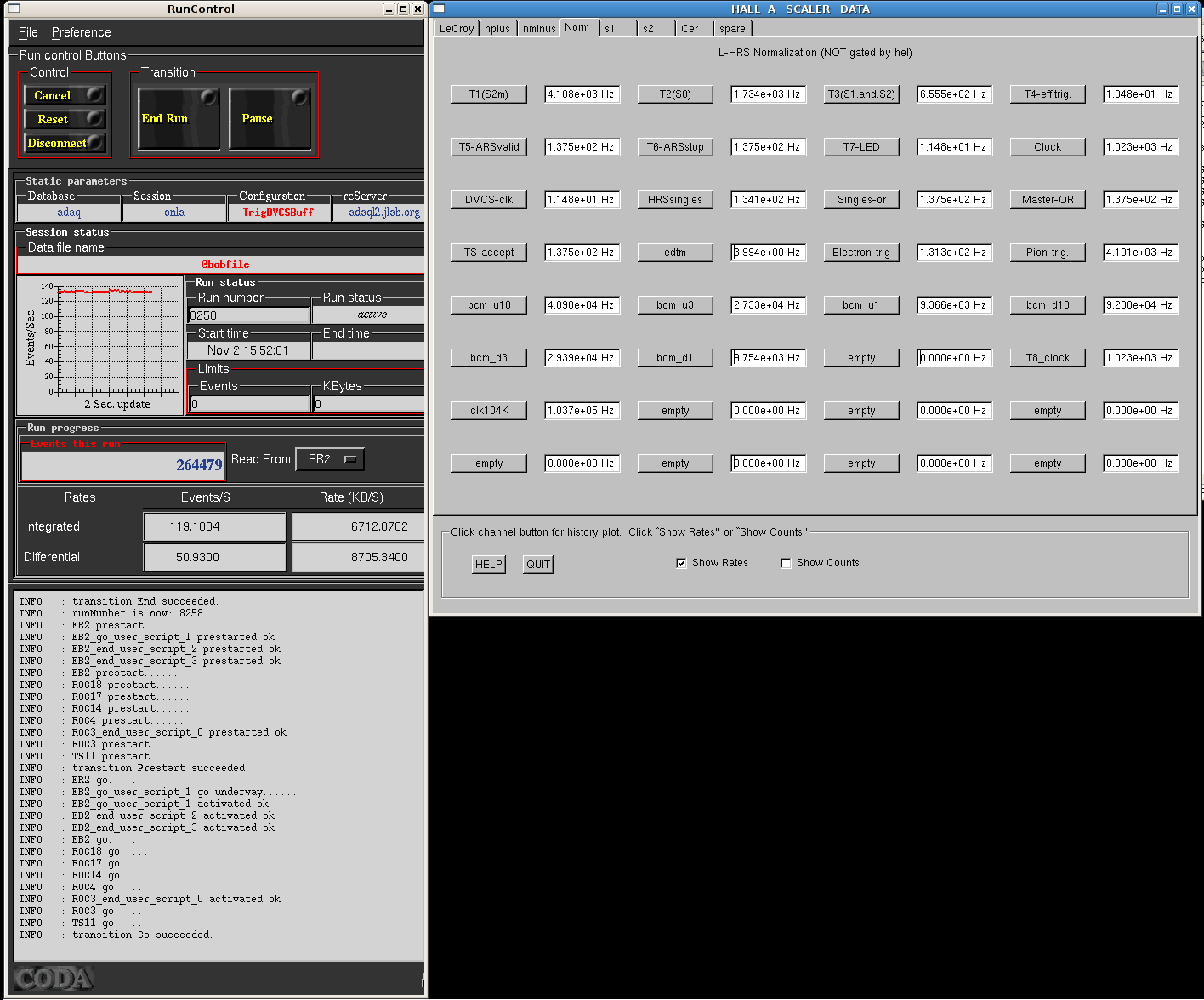Click the T8_clock channel button
This screenshot has width=1204, height=1000.
(x=1048, y=358)
